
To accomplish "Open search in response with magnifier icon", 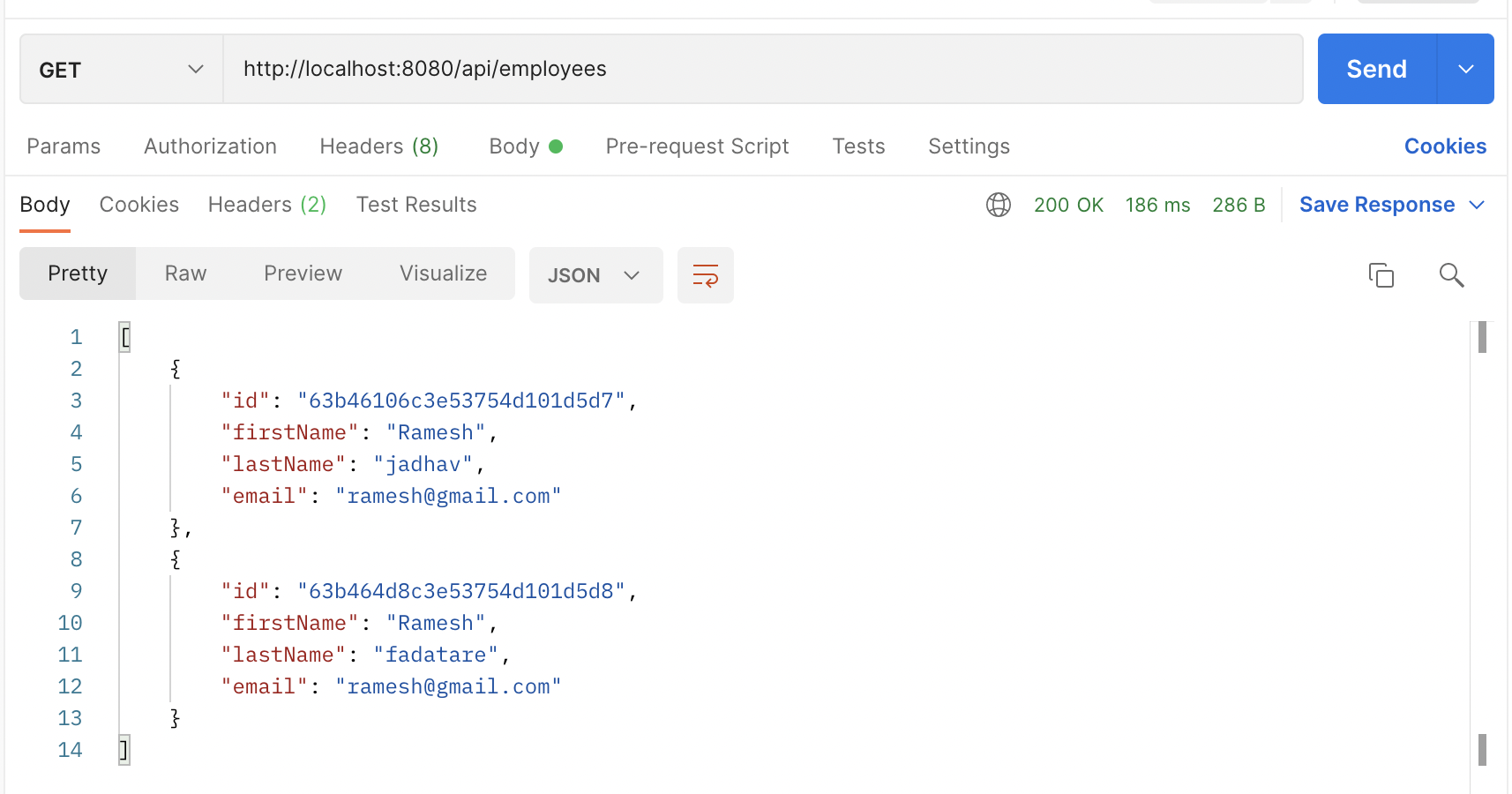I will click(x=1451, y=275).
